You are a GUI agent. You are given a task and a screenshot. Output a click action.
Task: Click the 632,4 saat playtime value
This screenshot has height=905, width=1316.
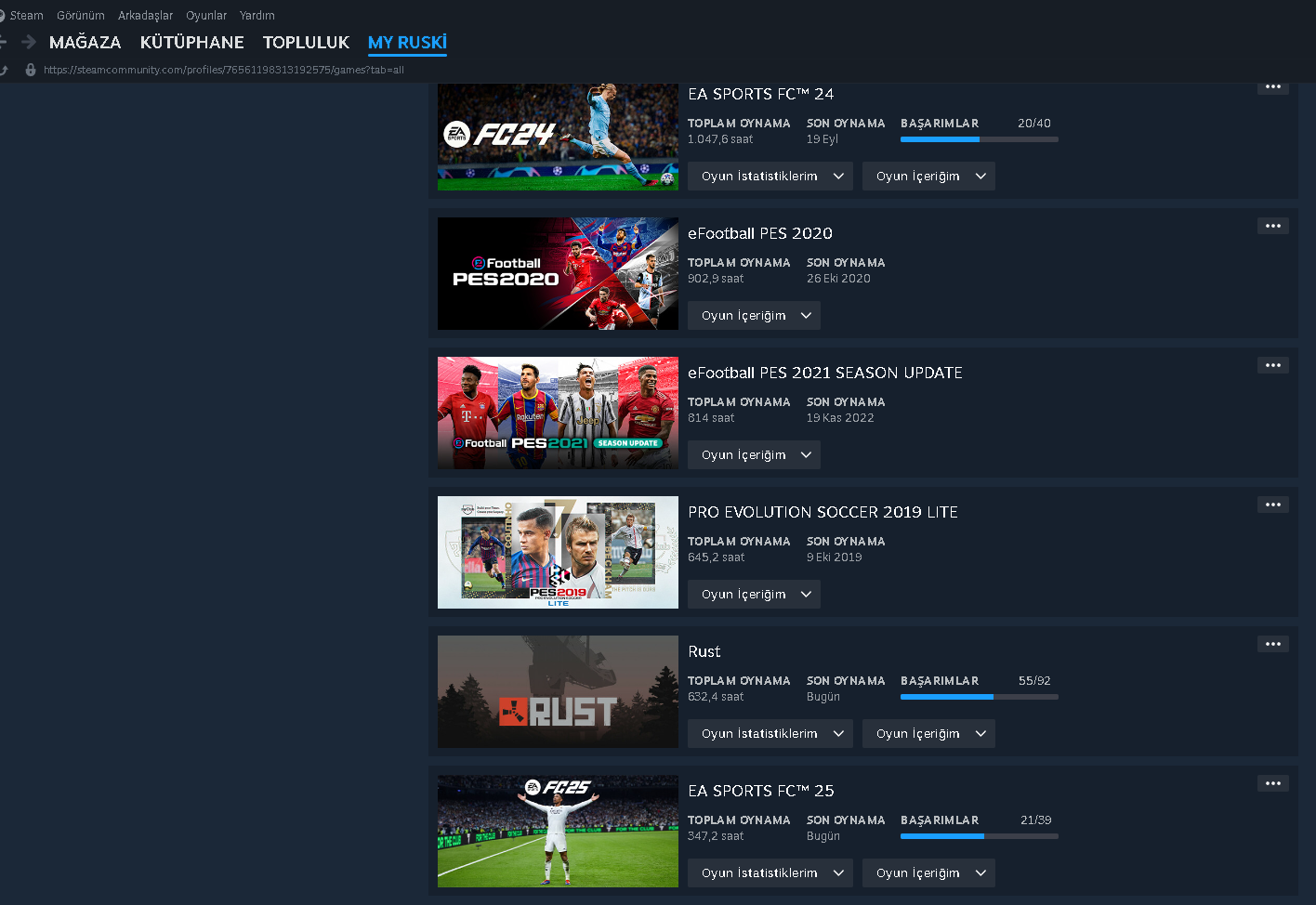pyautogui.click(x=716, y=697)
